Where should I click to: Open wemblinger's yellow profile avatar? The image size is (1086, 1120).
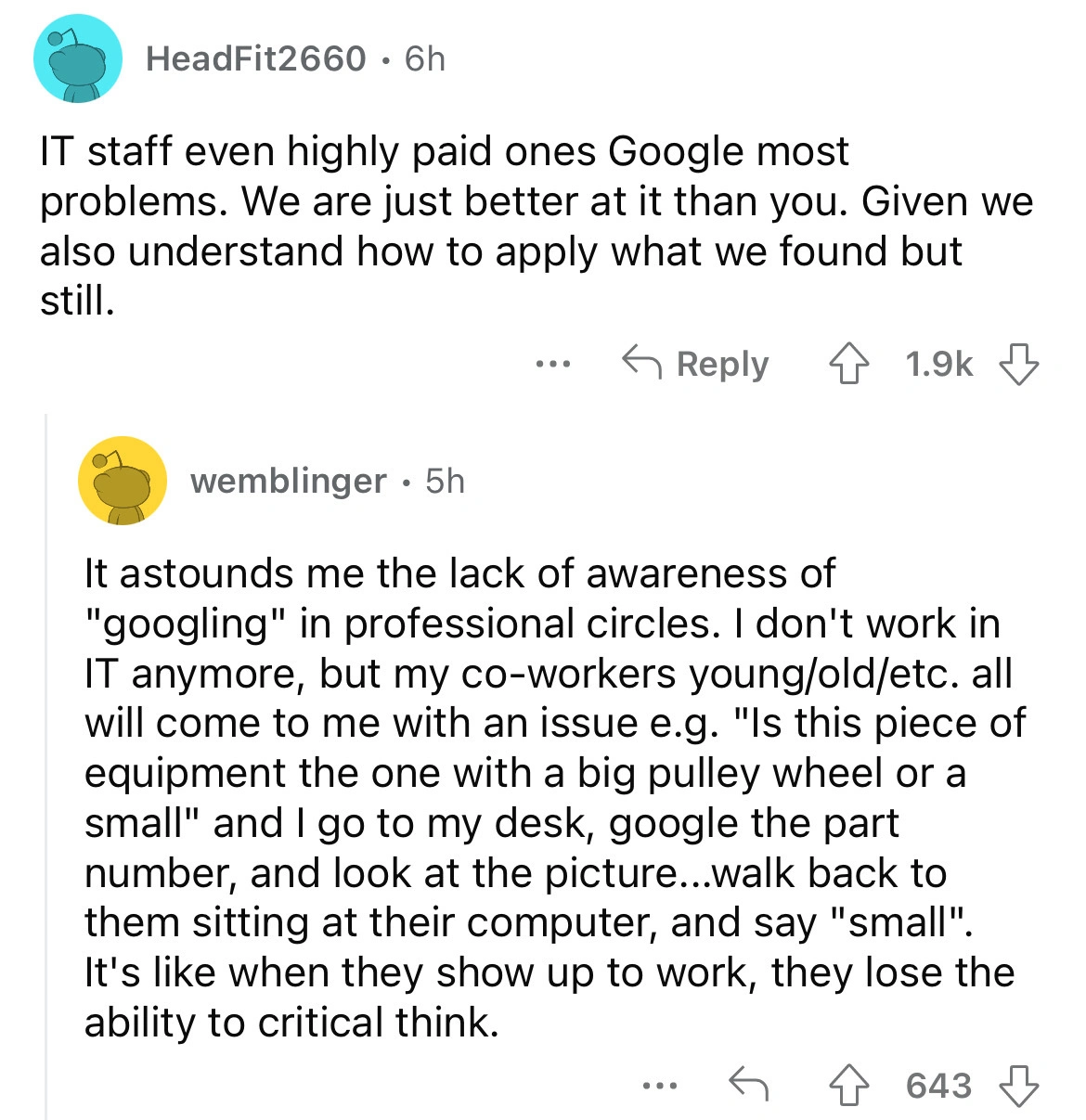123,481
